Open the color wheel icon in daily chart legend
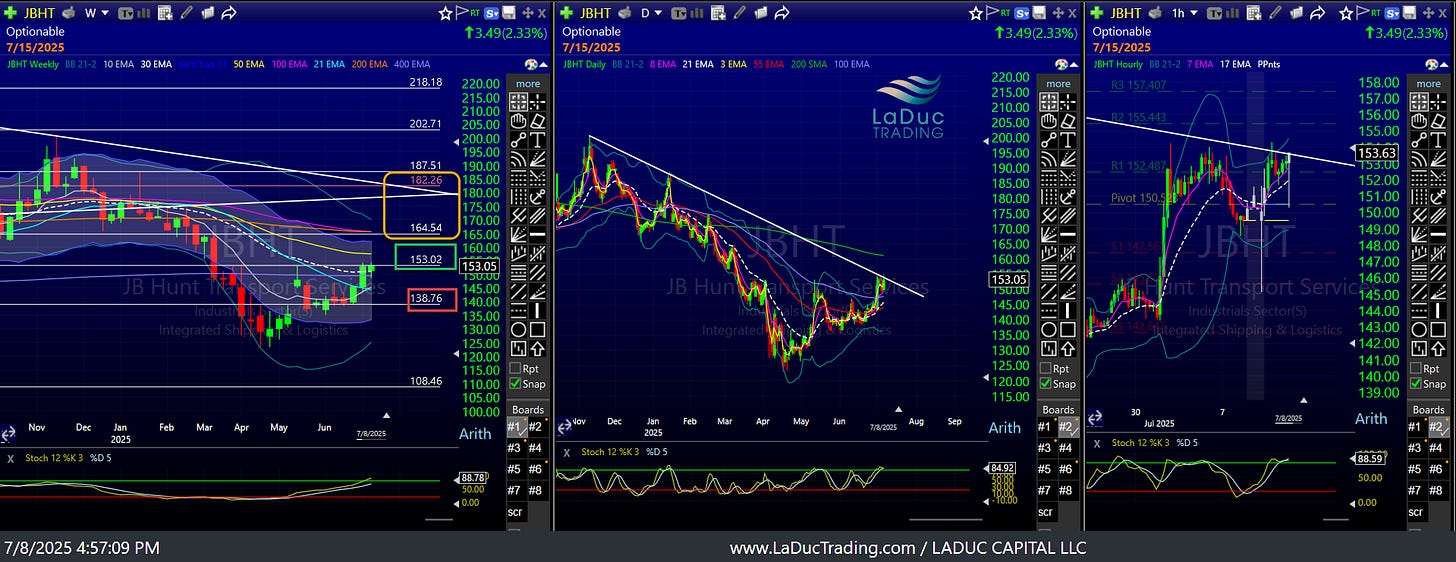Image resolution: width=1456 pixels, height=562 pixels. pyautogui.click(x=1061, y=64)
